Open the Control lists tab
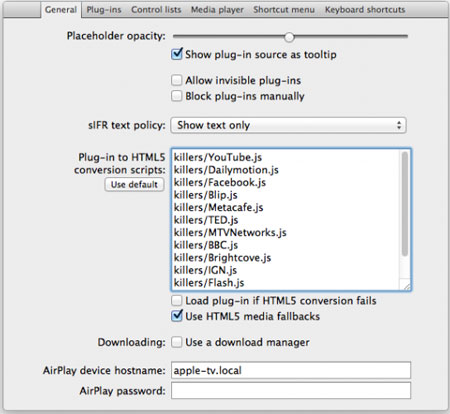 (156, 10)
